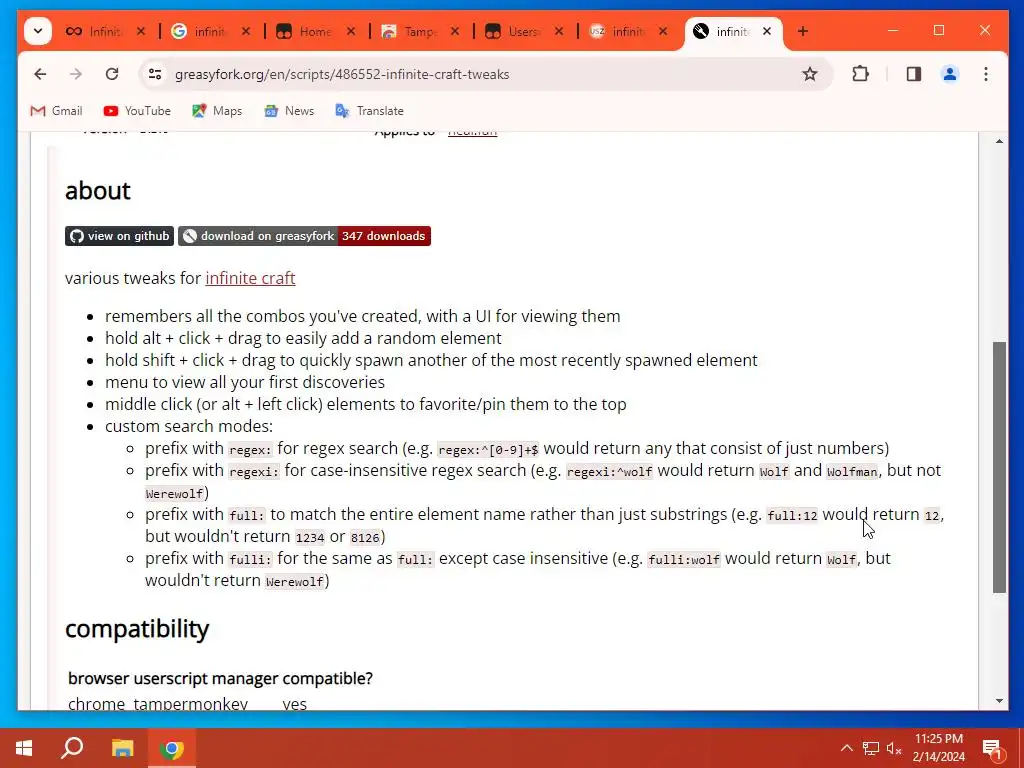Image resolution: width=1024 pixels, height=768 pixels.
Task: Follow the infinite craft link
Action: 250,278
